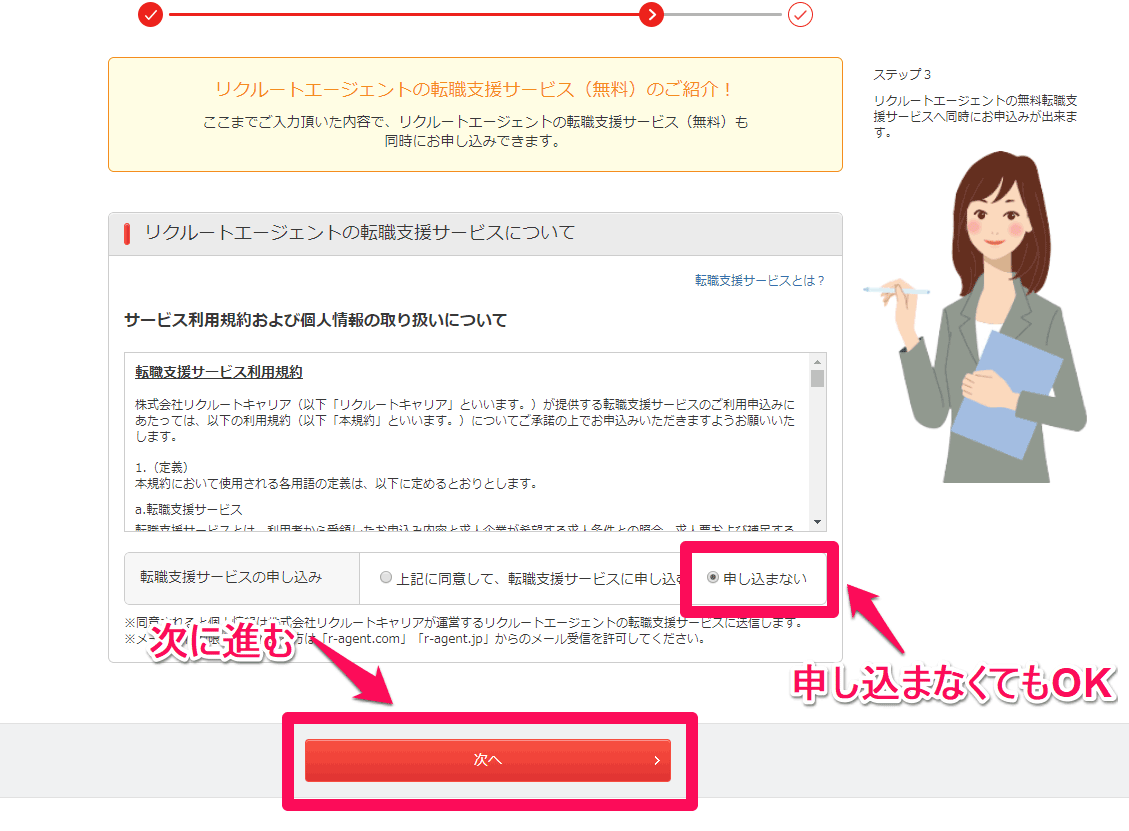The width and height of the screenshot is (1129, 831).
Task: Click the final step outlined checkmark icon
Action: coord(800,14)
